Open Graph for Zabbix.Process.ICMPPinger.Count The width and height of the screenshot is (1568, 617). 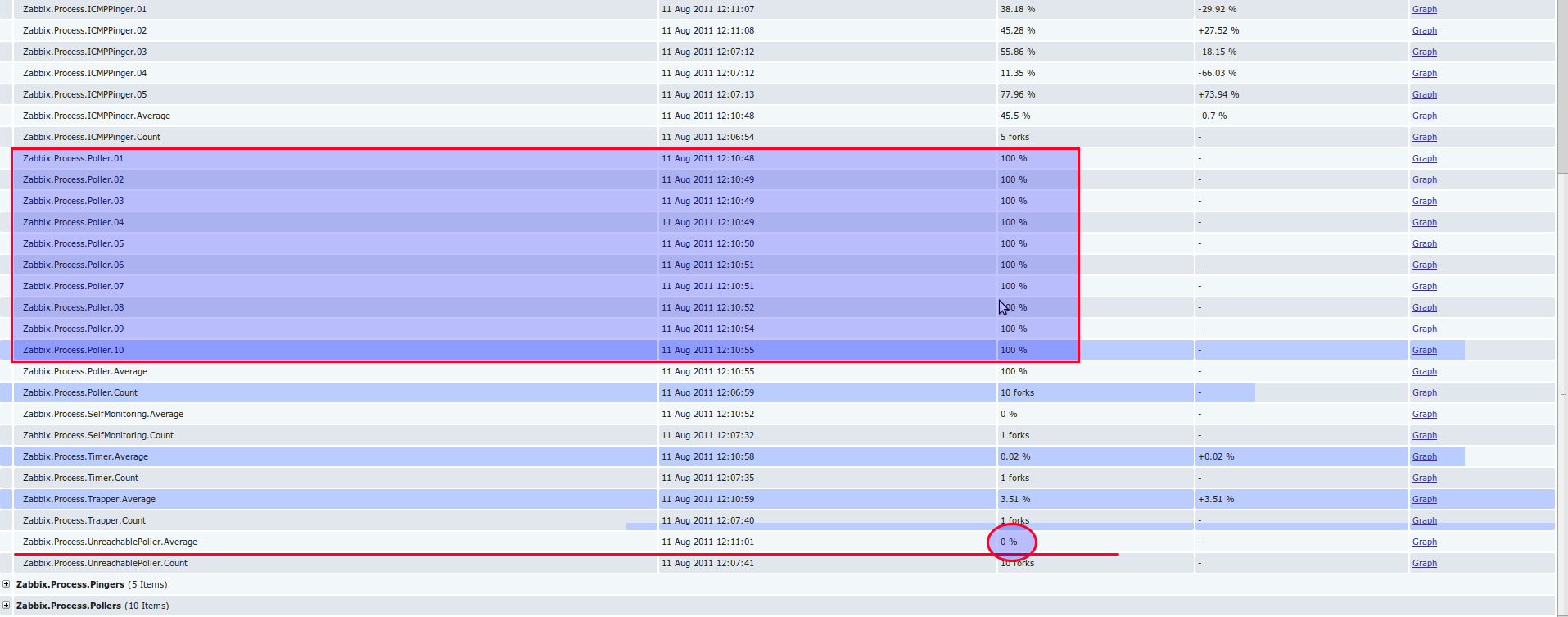point(1424,137)
